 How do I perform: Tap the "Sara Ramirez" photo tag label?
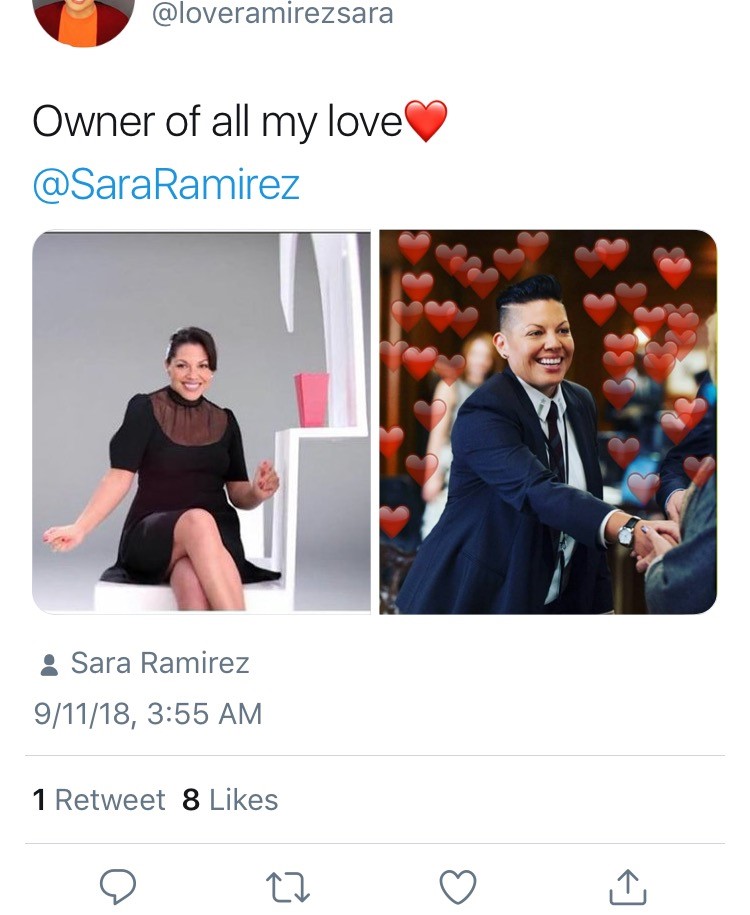160,663
